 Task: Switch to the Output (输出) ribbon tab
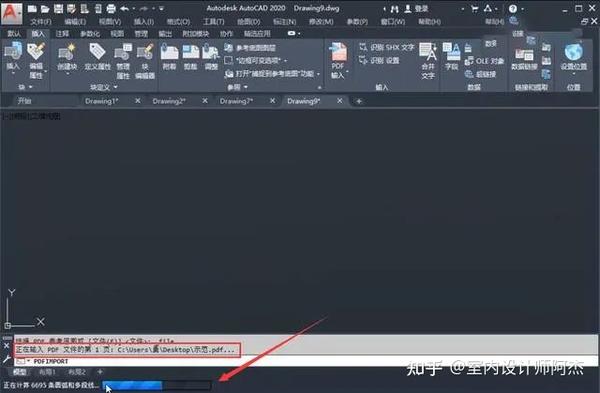(x=165, y=34)
